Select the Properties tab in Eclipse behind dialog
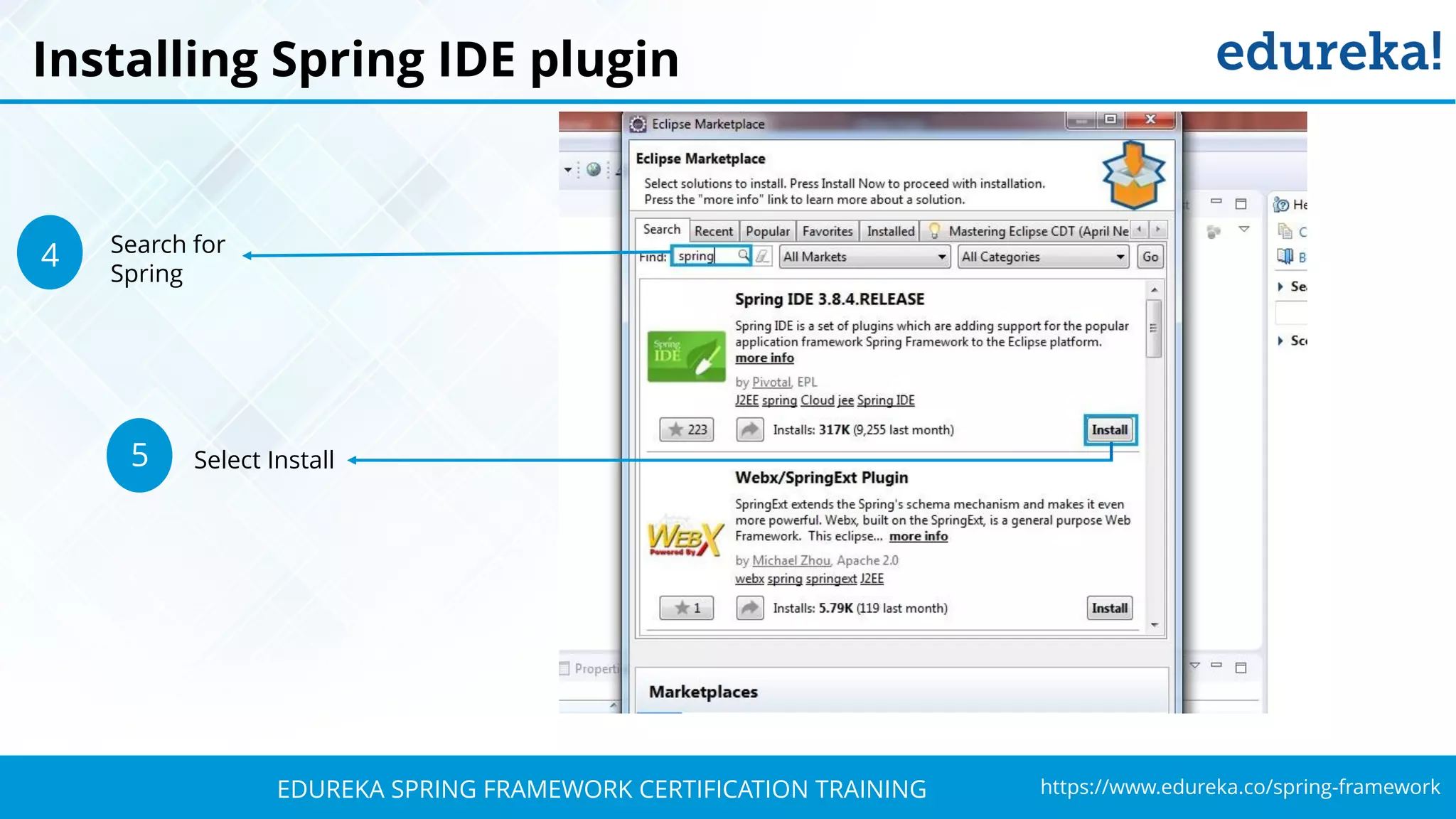This screenshot has height=819, width=1456. (x=590, y=668)
